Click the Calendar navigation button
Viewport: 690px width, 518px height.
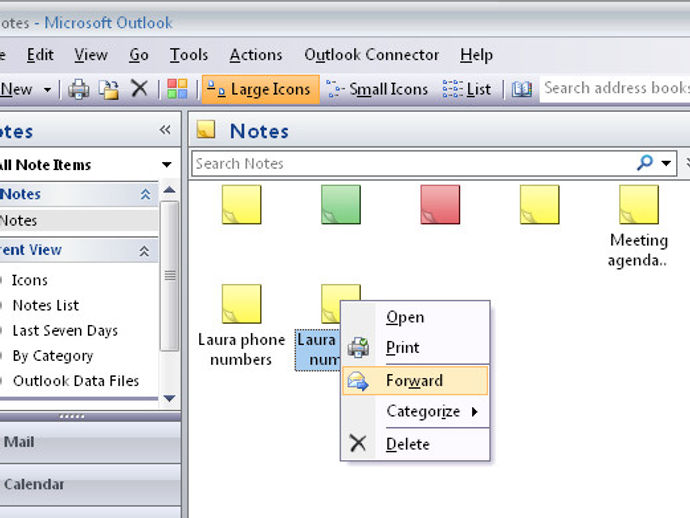click(x=90, y=484)
